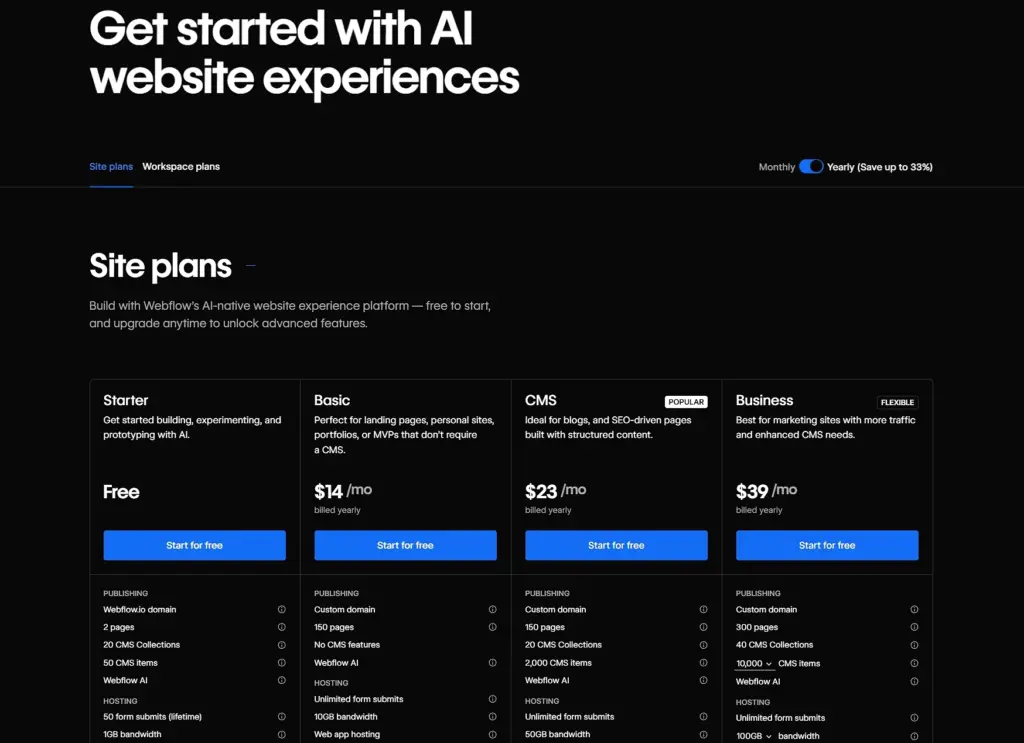
Task: Select the Site plans tab
Action: (110, 166)
